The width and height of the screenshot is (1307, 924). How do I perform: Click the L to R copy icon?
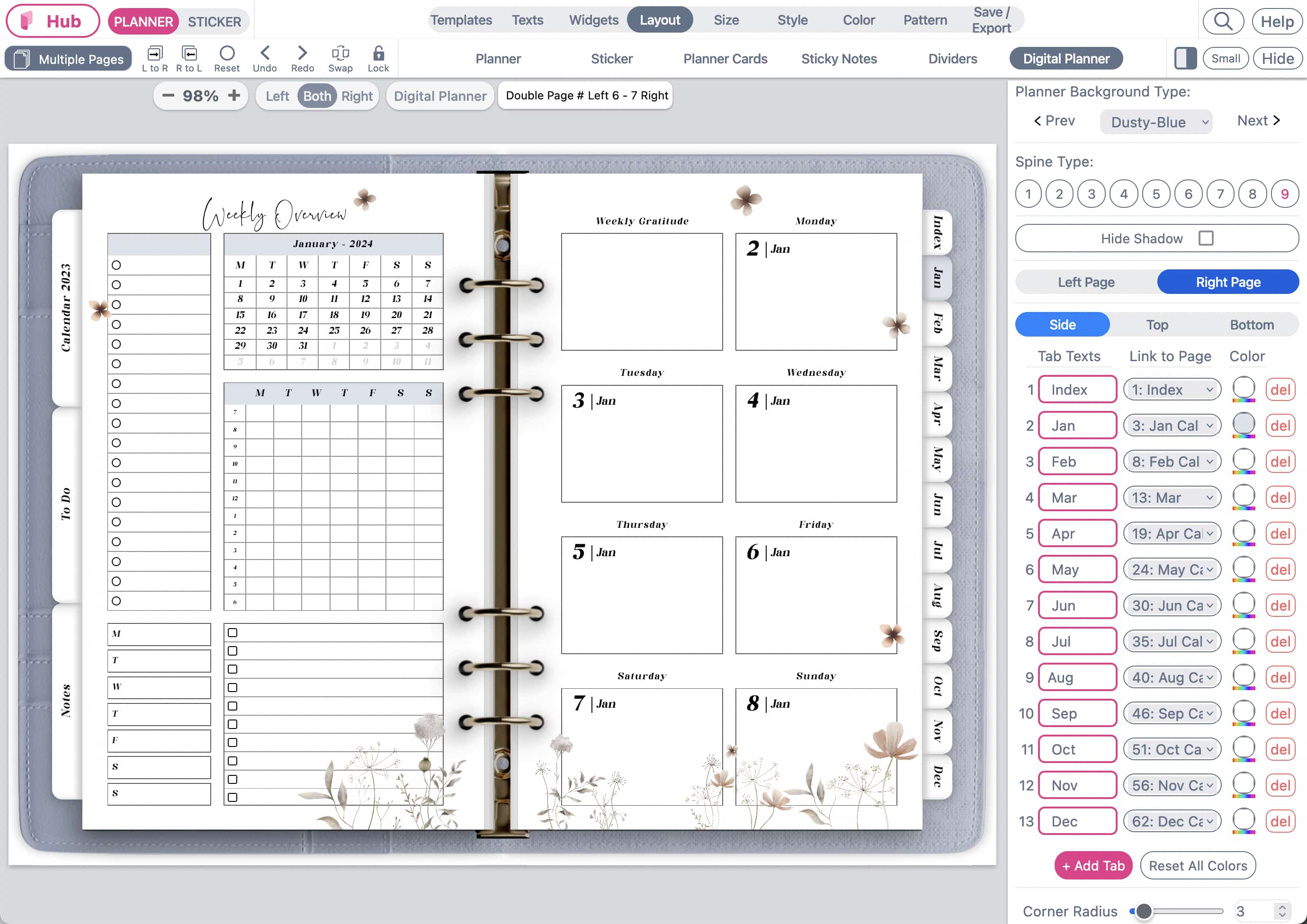155,54
